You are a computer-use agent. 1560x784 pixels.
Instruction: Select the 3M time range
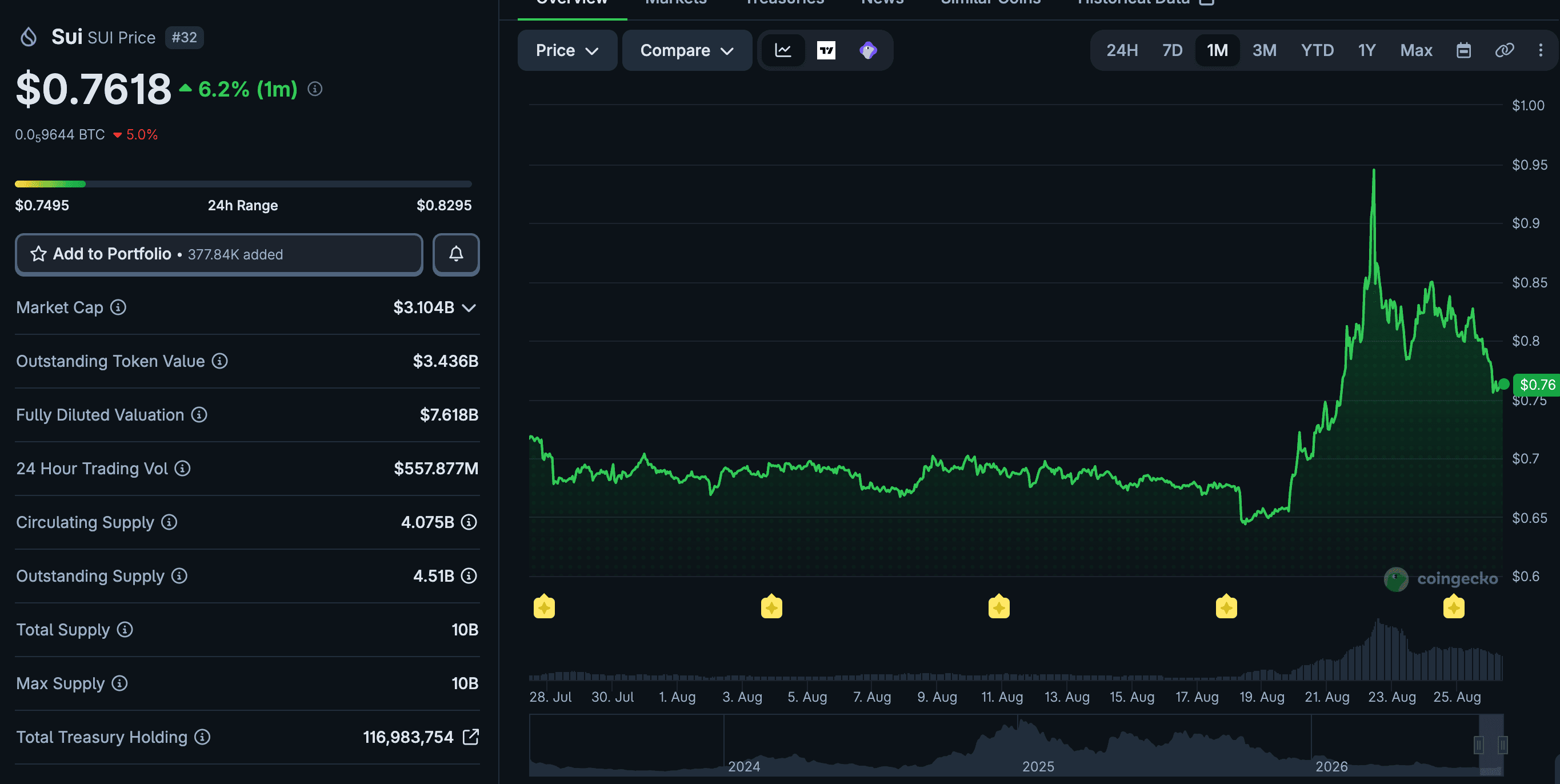[x=1265, y=50]
